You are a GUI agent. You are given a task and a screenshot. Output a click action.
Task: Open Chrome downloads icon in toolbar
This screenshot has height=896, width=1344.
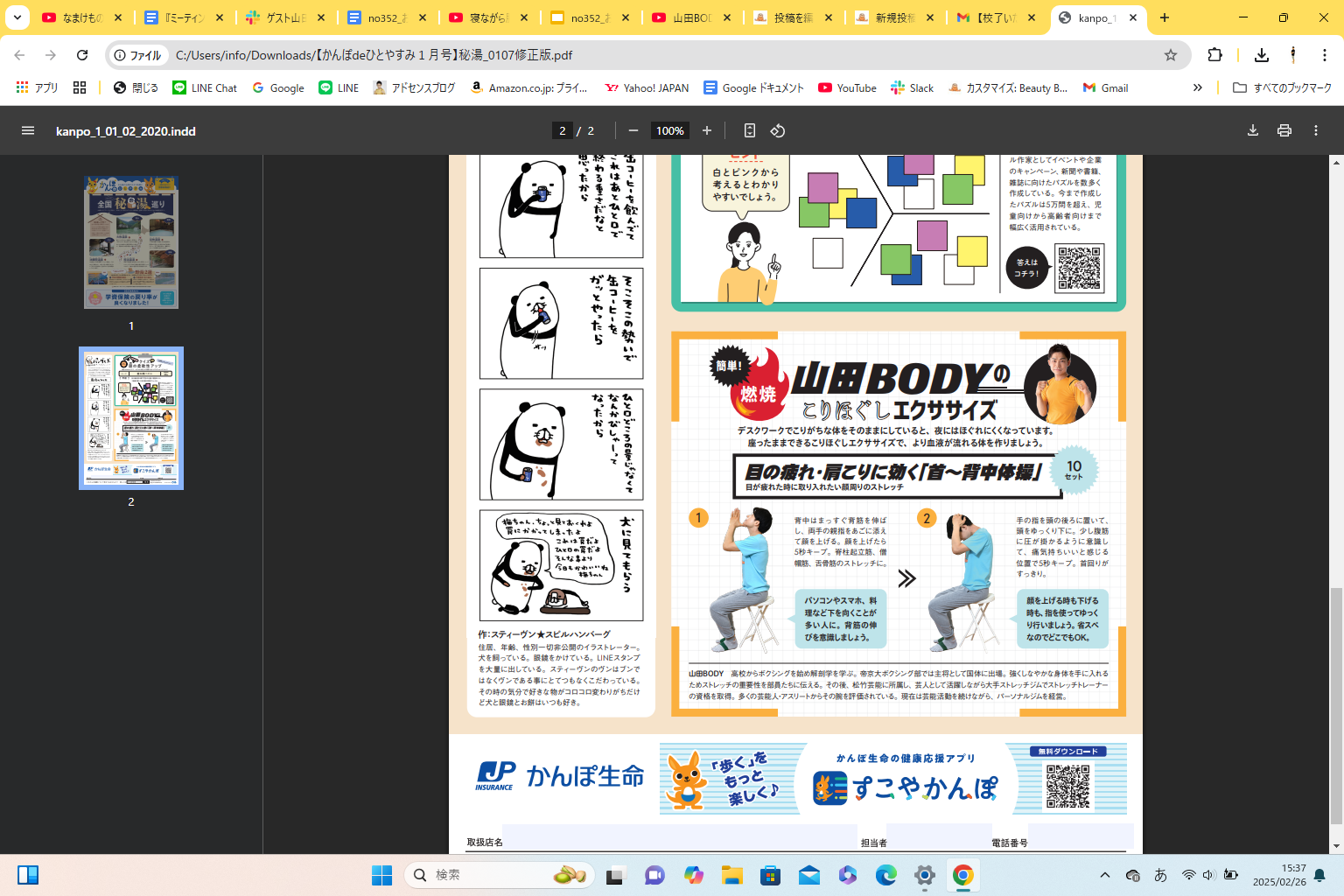(1262, 55)
